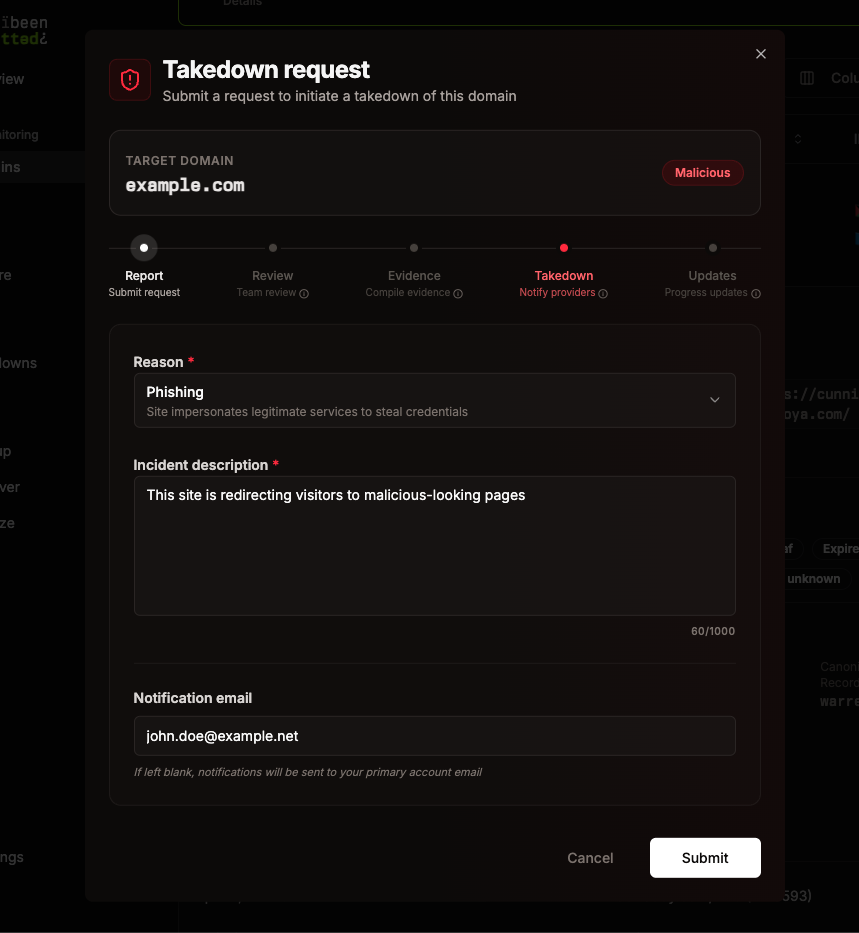Close the Takedown request dialog

(x=760, y=53)
